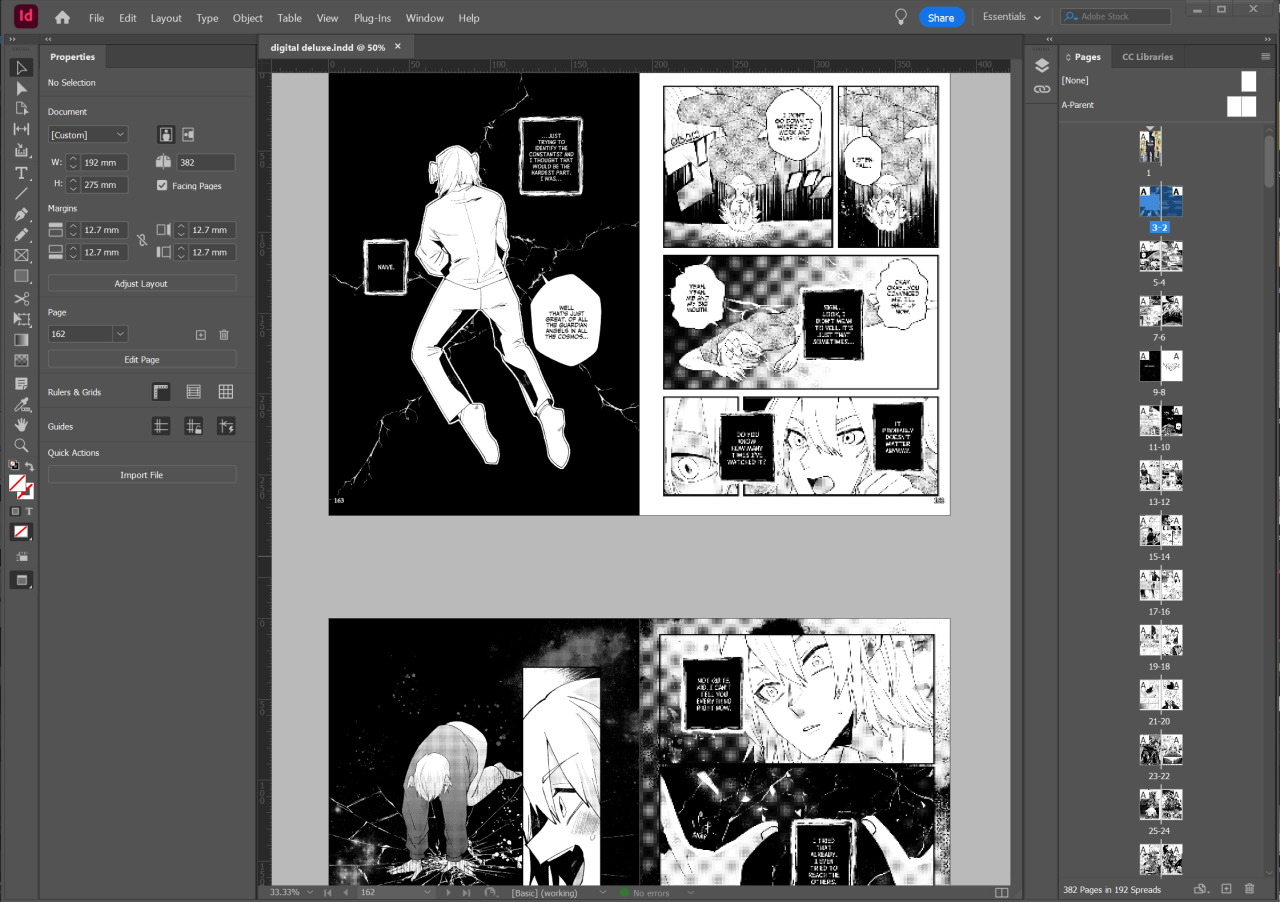
Task: Toggle Show Document Grid button
Action: point(226,392)
